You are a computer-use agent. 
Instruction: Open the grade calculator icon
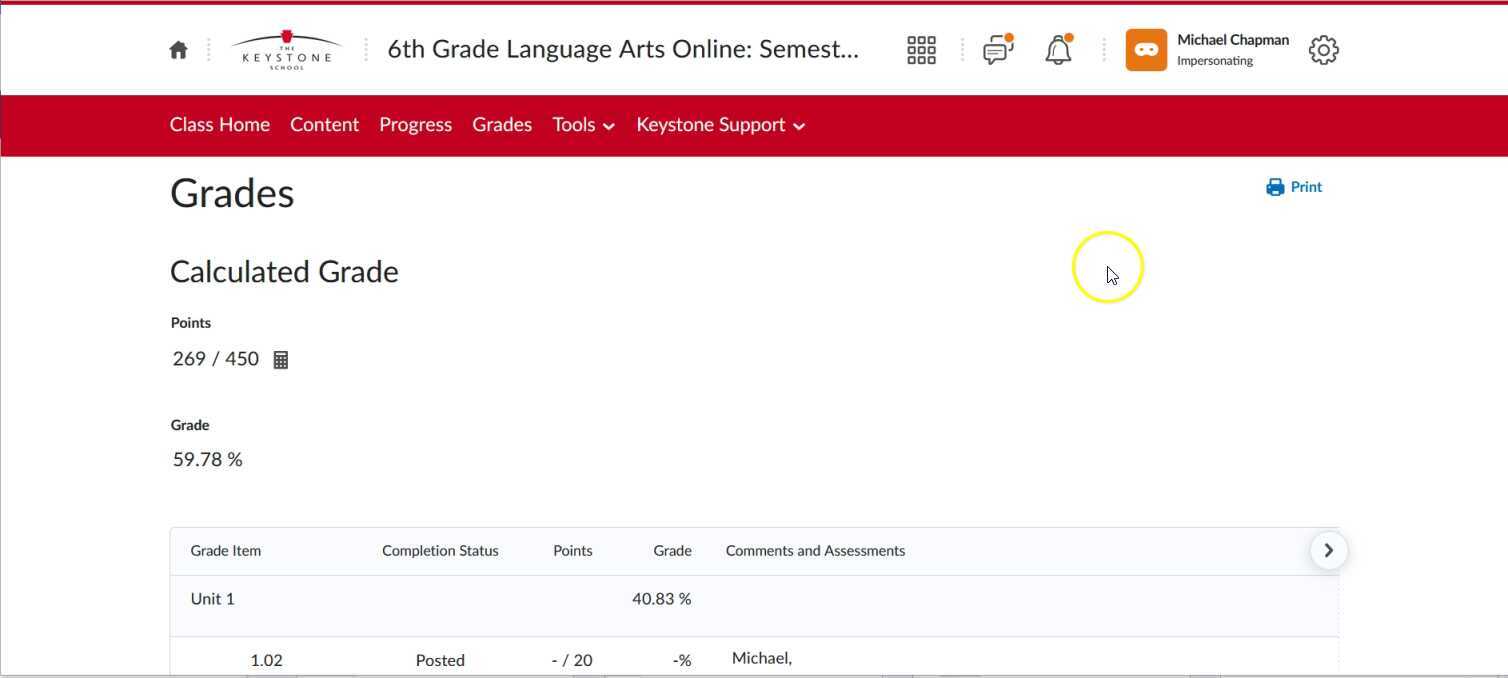pos(280,358)
